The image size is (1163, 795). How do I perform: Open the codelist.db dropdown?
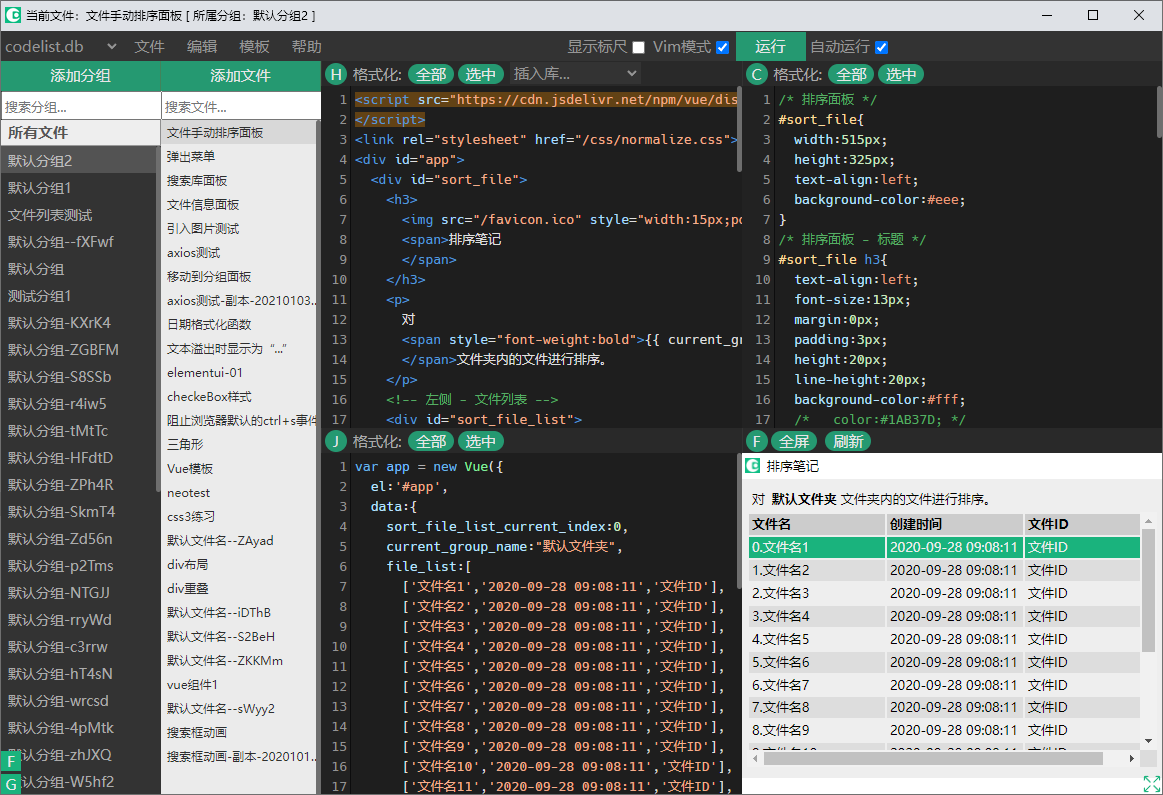point(61,47)
